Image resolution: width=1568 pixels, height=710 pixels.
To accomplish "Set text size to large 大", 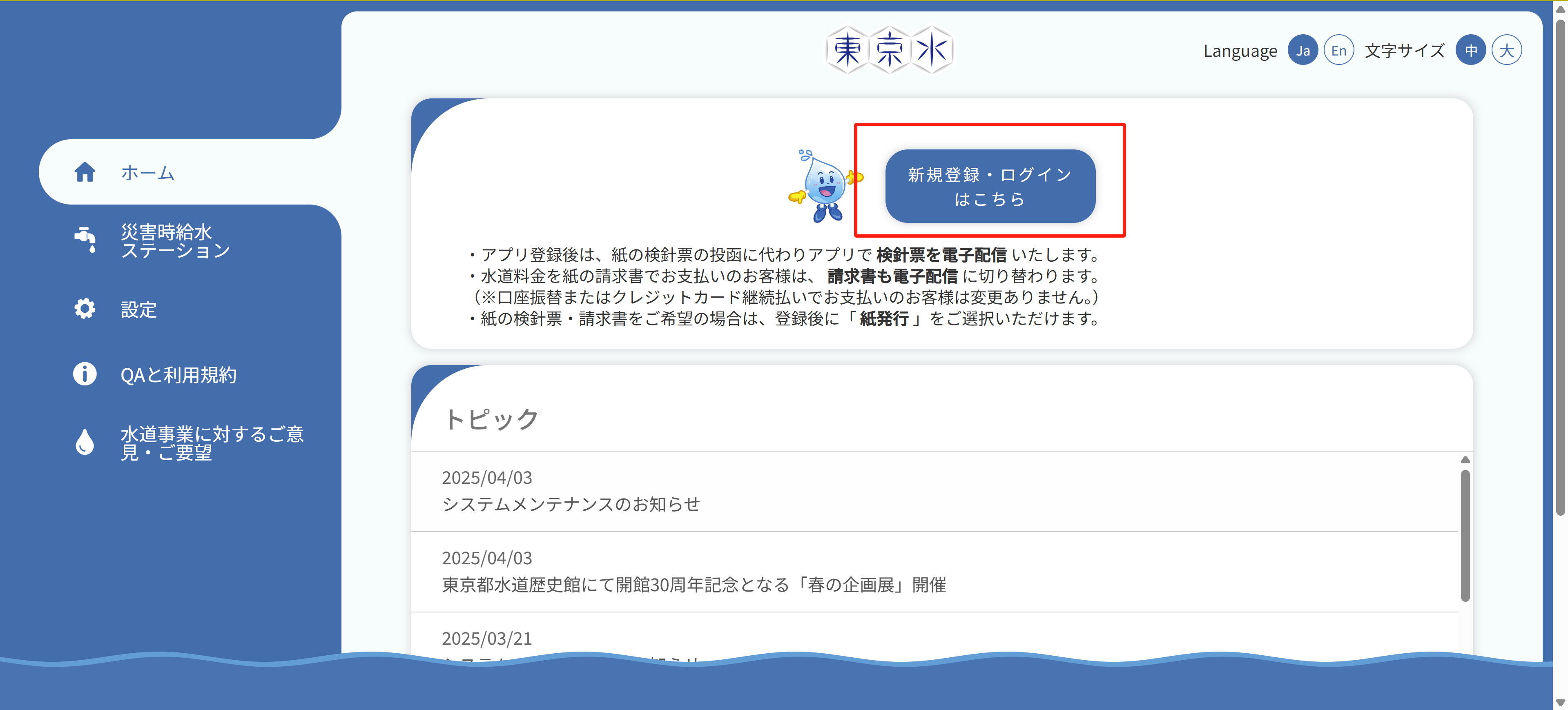I will (1506, 51).
